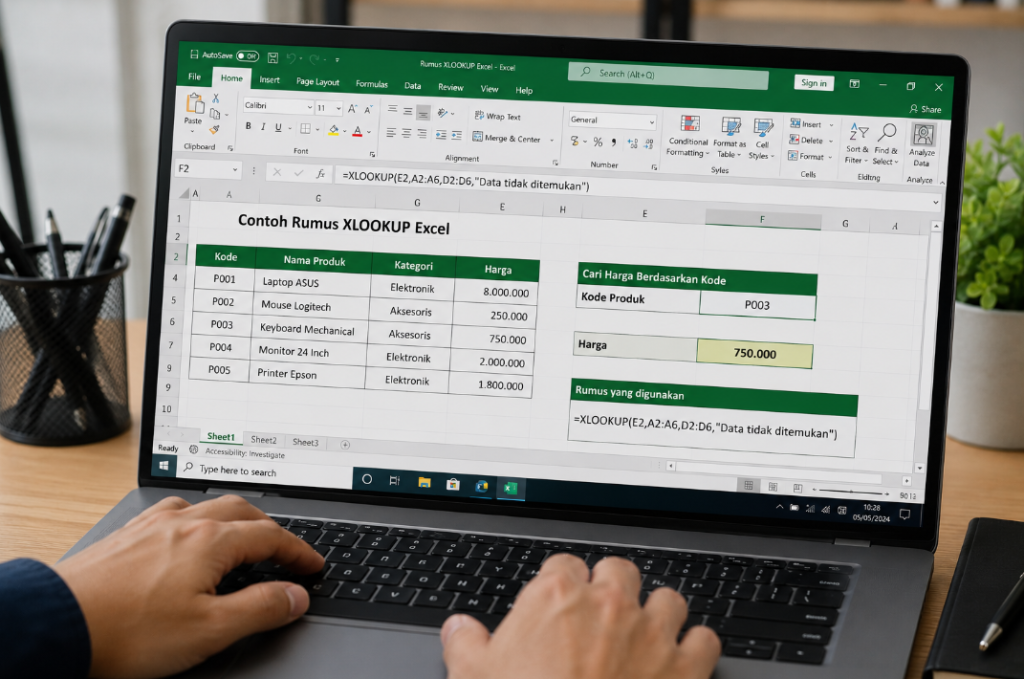Viewport: 1024px width, 679px height.
Task: Expand the Merge & Center dropdown arrow
Action: 552,140
